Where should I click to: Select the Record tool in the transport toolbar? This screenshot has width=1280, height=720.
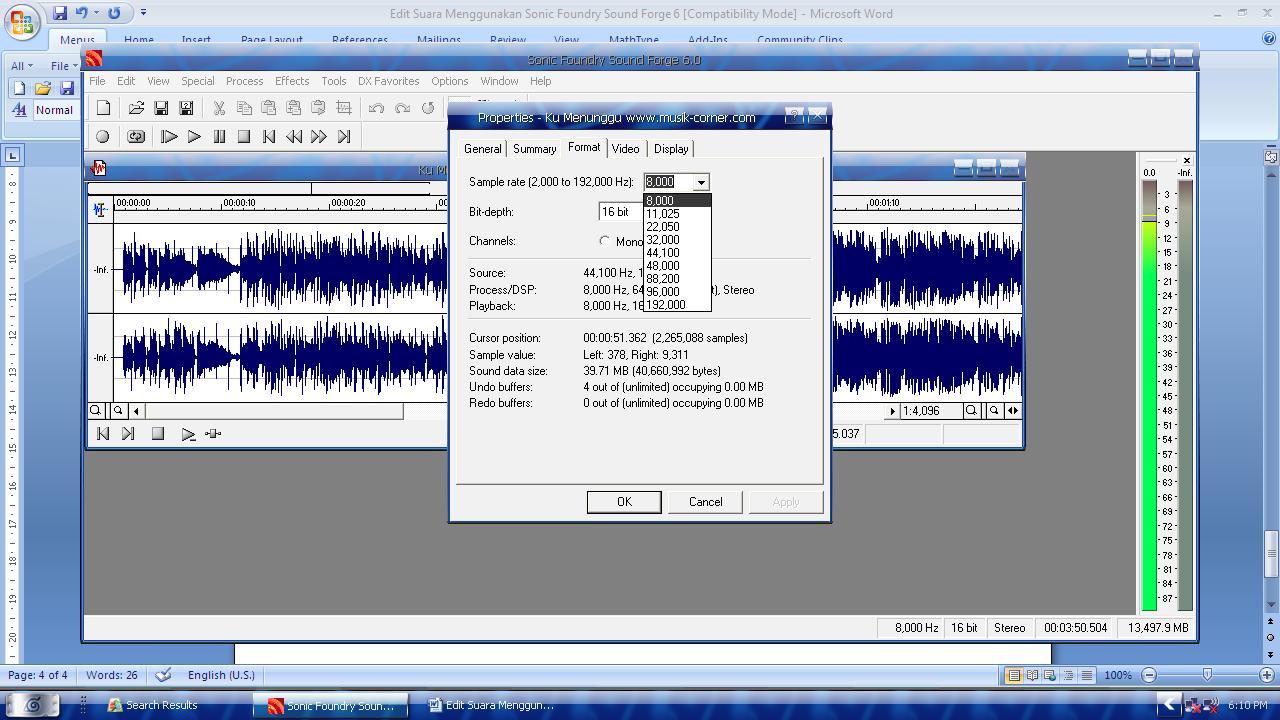pyautogui.click(x=103, y=137)
